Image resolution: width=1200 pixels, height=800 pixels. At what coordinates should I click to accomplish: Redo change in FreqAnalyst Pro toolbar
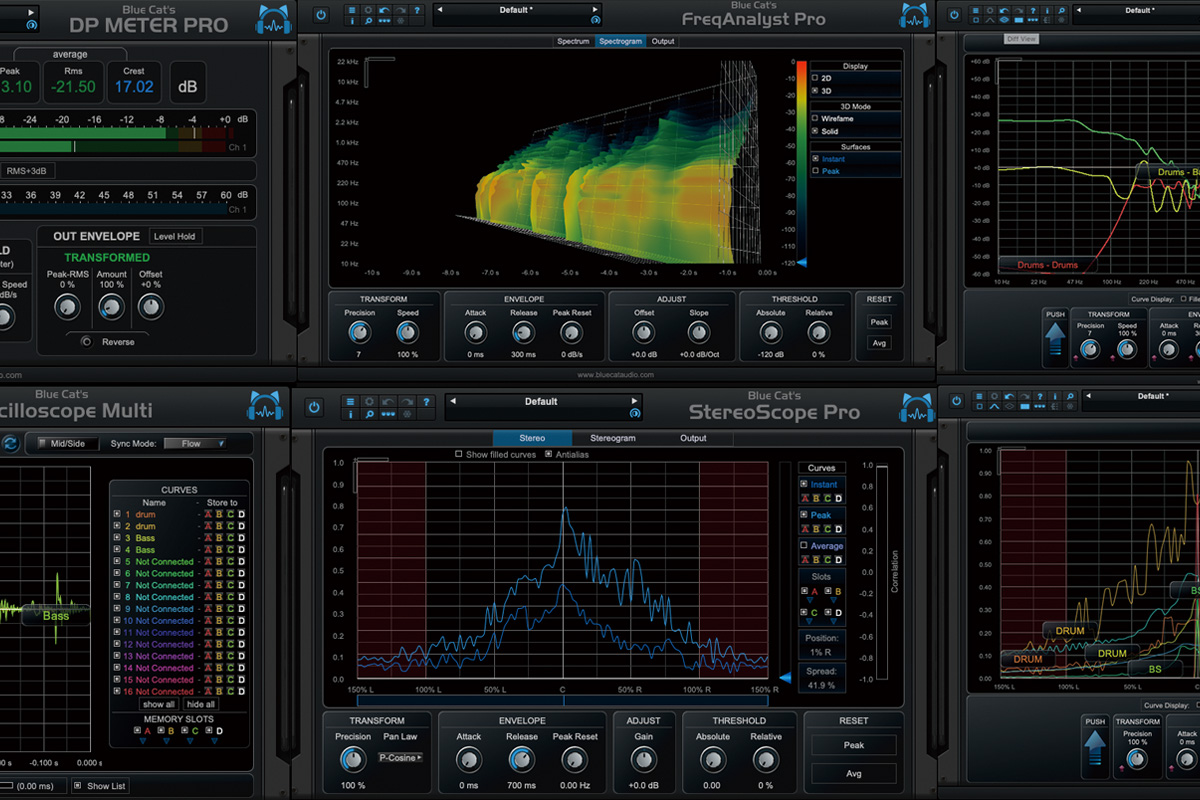coord(401,10)
